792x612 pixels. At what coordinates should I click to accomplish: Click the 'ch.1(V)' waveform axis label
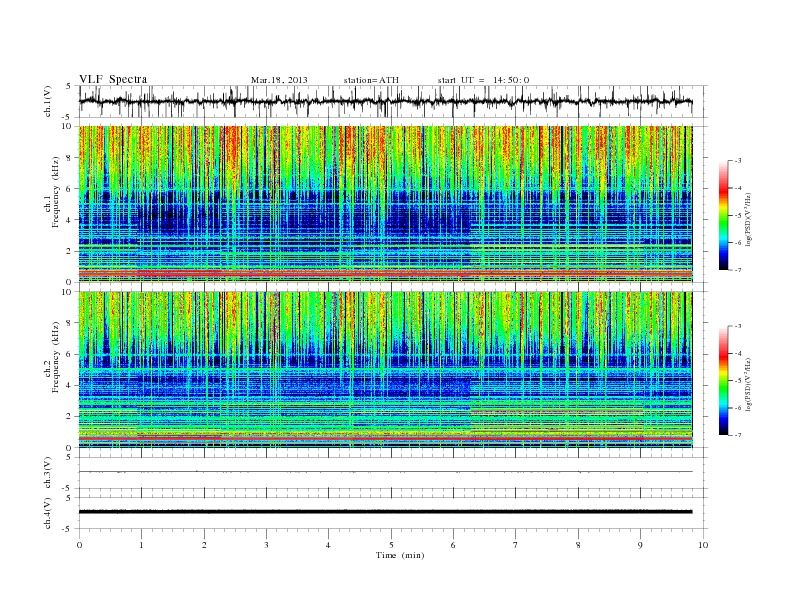pos(48,101)
